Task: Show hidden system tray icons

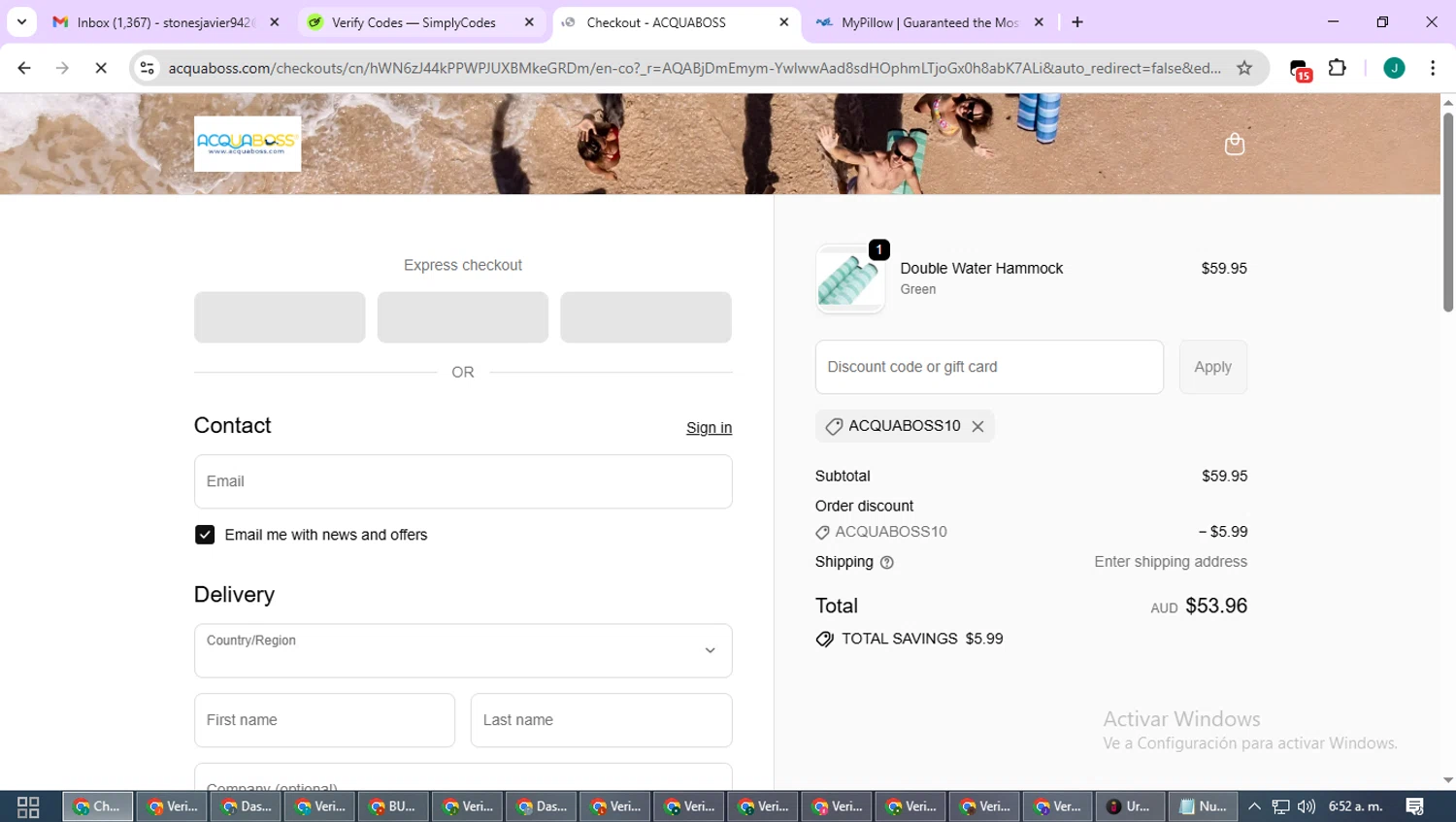Action: 1254,806
